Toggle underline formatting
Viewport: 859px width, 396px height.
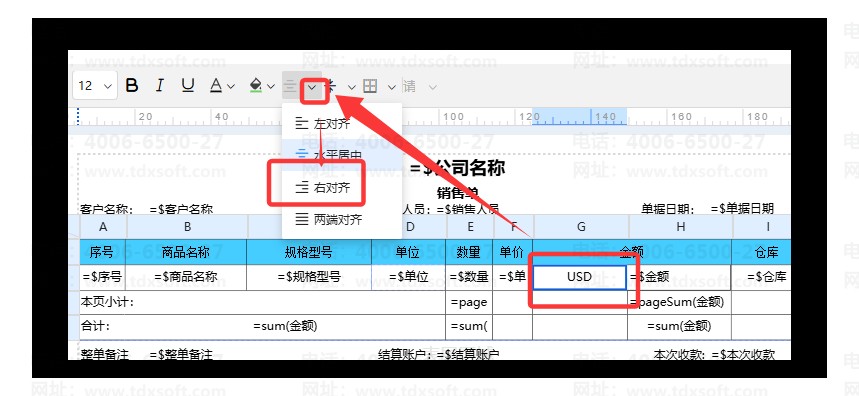click(x=188, y=85)
